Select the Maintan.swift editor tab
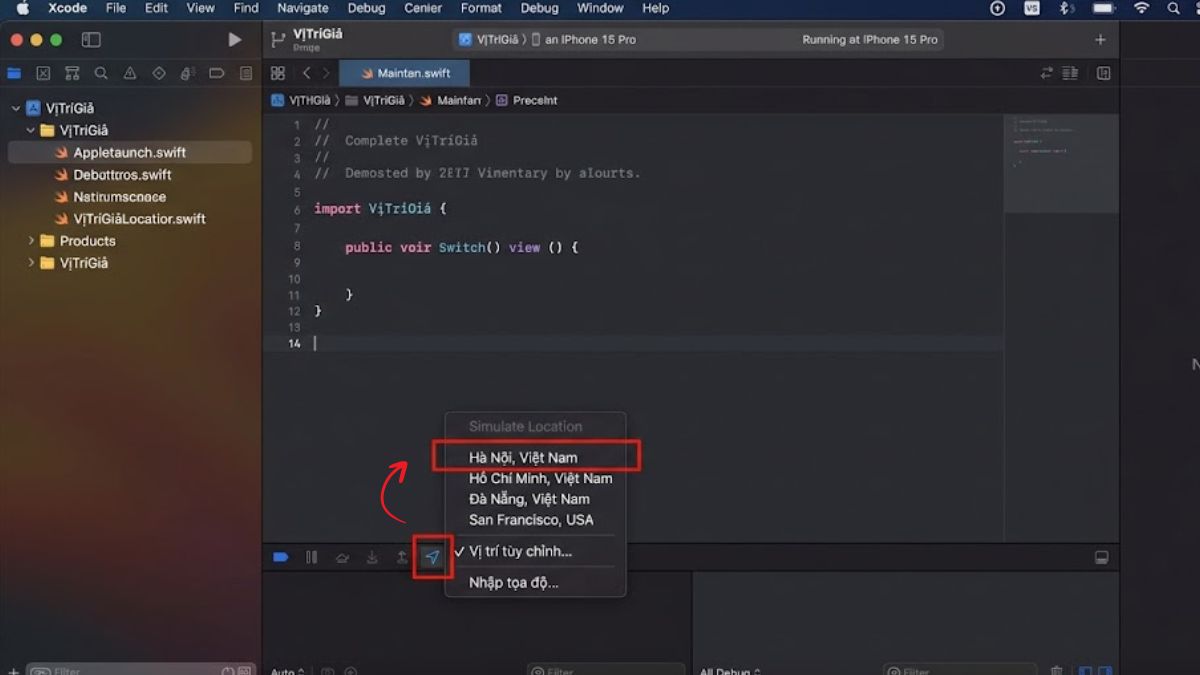1200x675 pixels. click(404, 73)
